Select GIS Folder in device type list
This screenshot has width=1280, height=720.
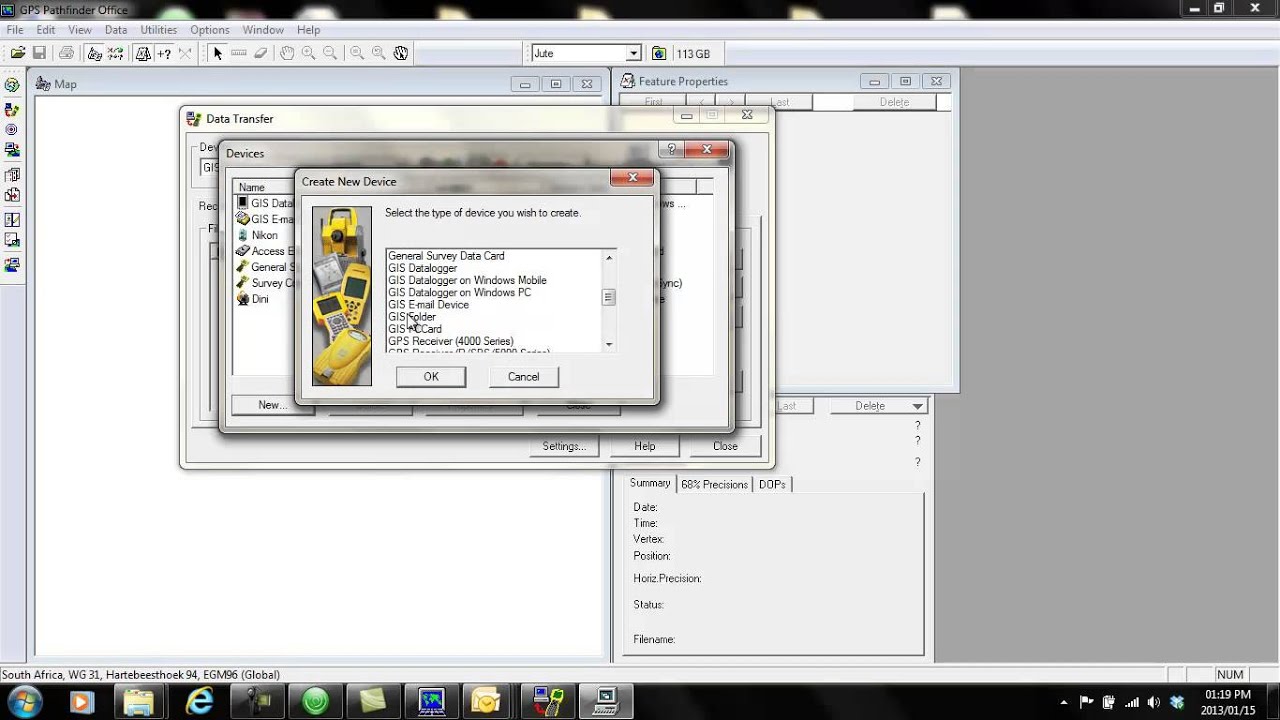click(412, 317)
